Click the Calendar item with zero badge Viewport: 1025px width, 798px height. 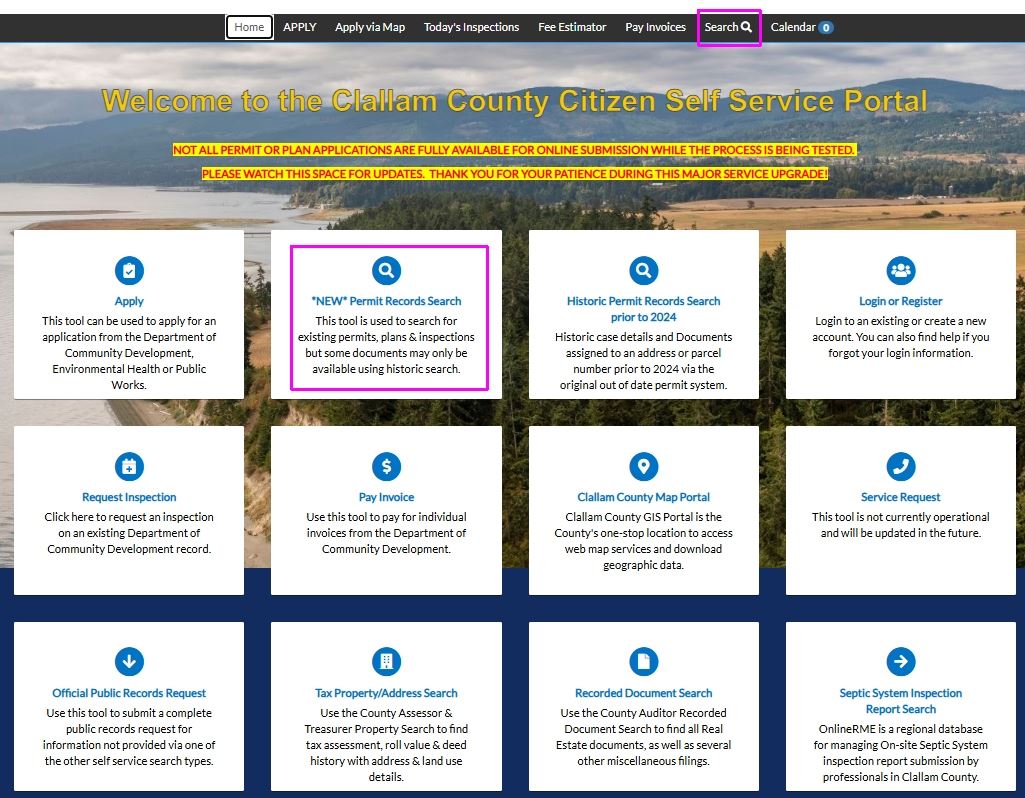coord(800,27)
